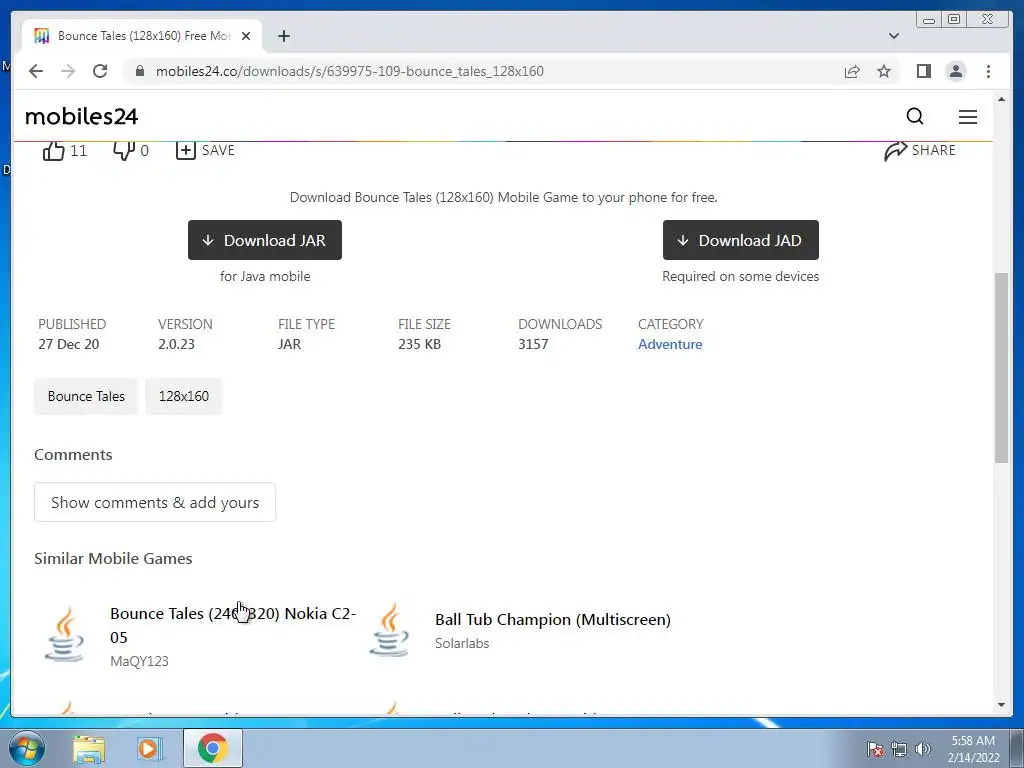Image resolution: width=1024 pixels, height=768 pixels.
Task: Open mobiles24 search
Action: point(915,116)
